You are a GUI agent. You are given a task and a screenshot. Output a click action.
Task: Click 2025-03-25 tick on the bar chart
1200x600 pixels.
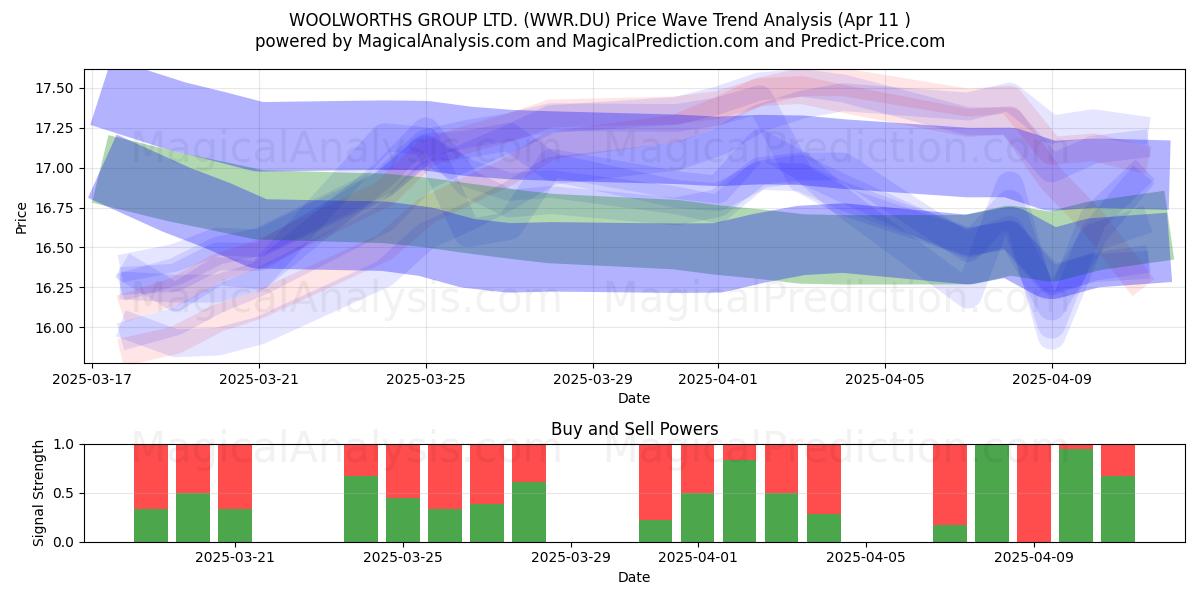coord(402,558)
